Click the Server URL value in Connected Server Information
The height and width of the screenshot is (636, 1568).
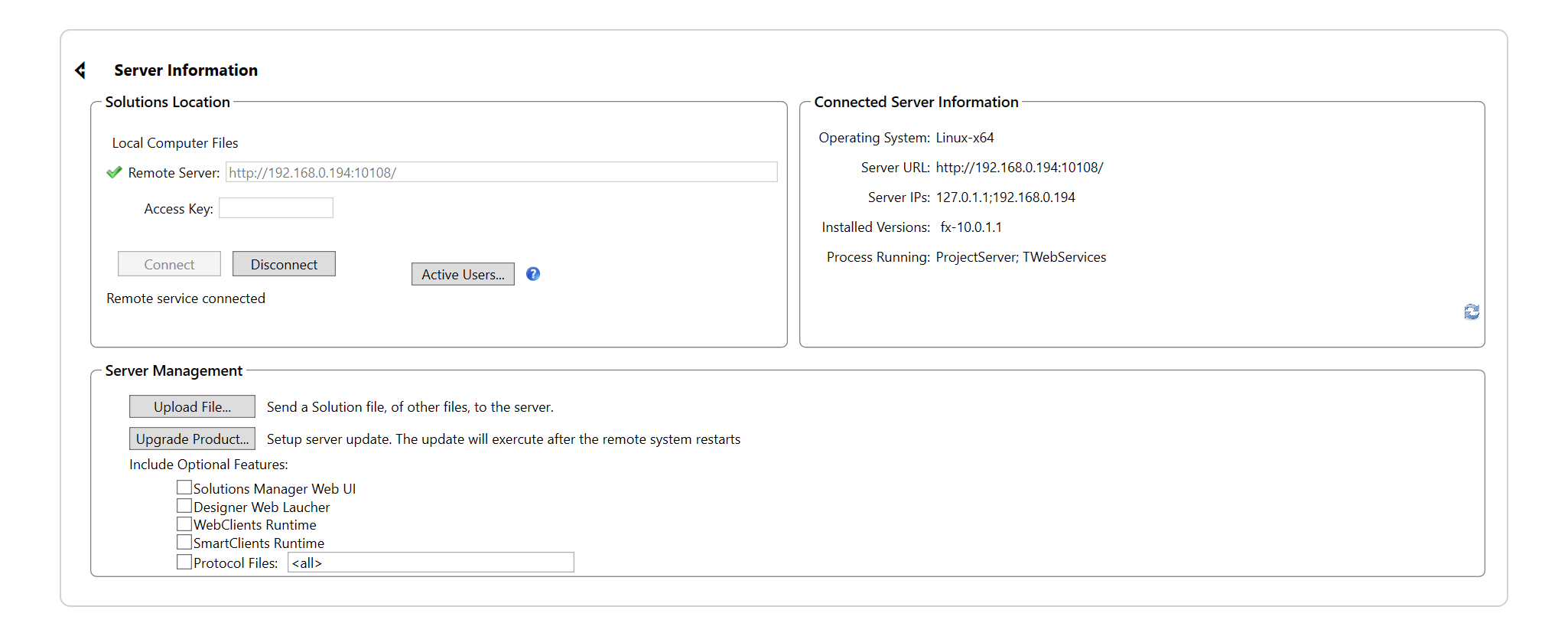1019,168
